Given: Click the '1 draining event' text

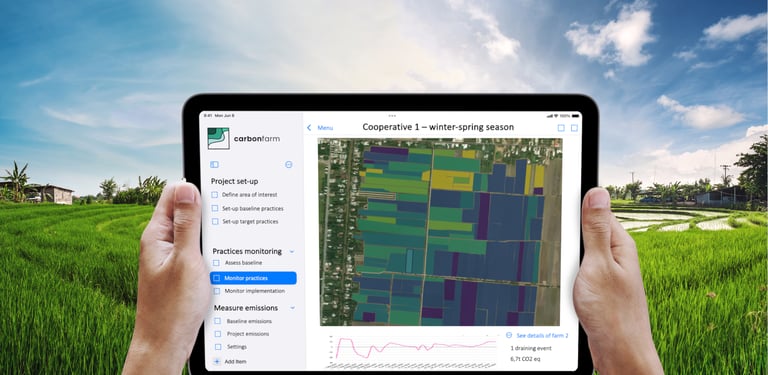Looking at the screenshot, I should [531, 348].
